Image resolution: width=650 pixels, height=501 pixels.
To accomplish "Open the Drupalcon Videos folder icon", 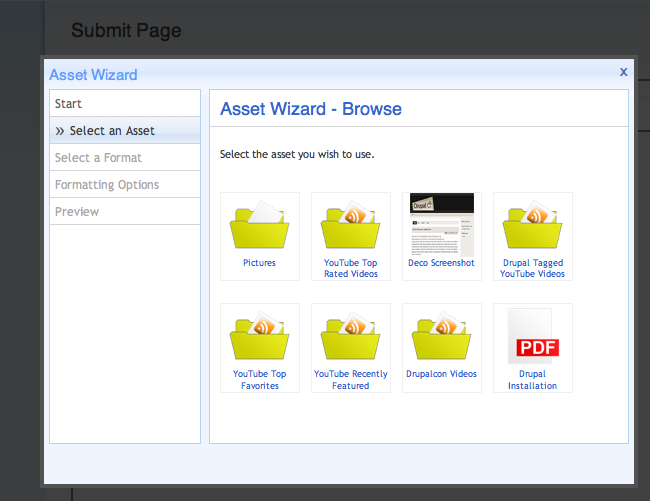I will [x=441, y=336].
